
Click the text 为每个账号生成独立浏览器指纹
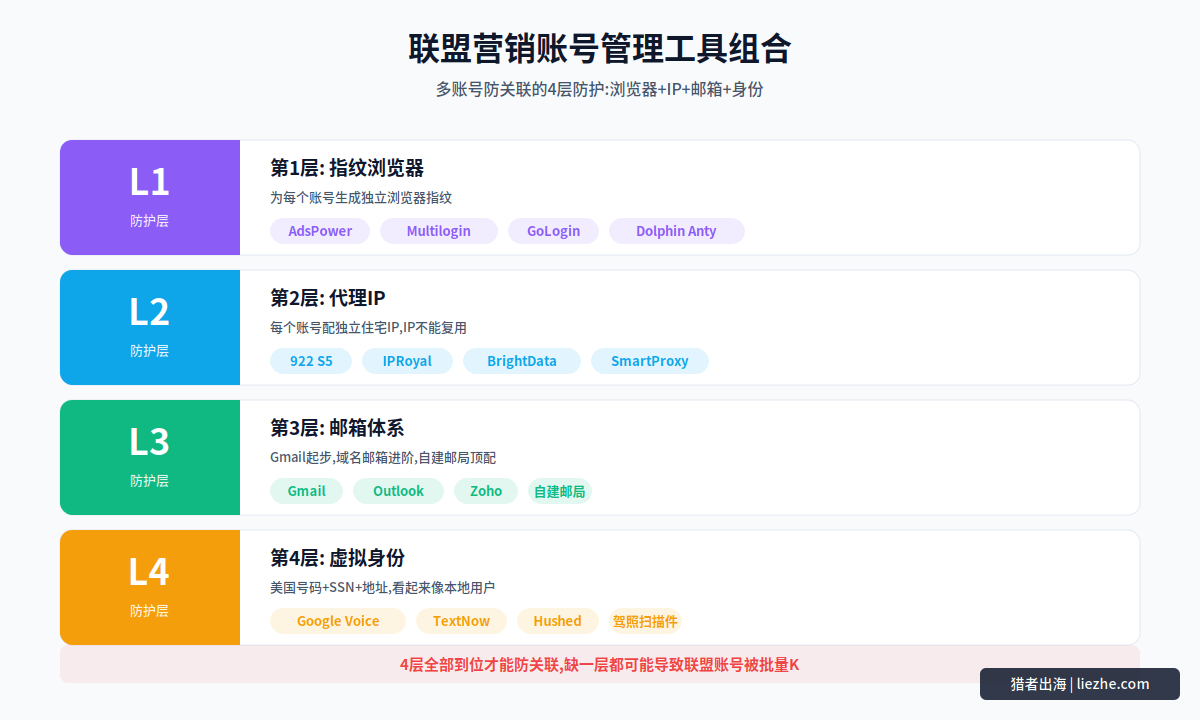[x=361, y=198]
